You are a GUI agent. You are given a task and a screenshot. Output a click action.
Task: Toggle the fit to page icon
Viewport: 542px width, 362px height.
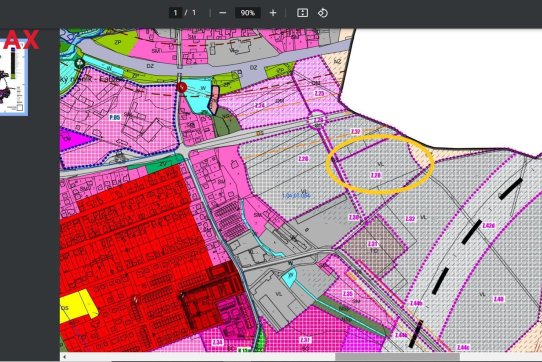[x=302, y=13]
